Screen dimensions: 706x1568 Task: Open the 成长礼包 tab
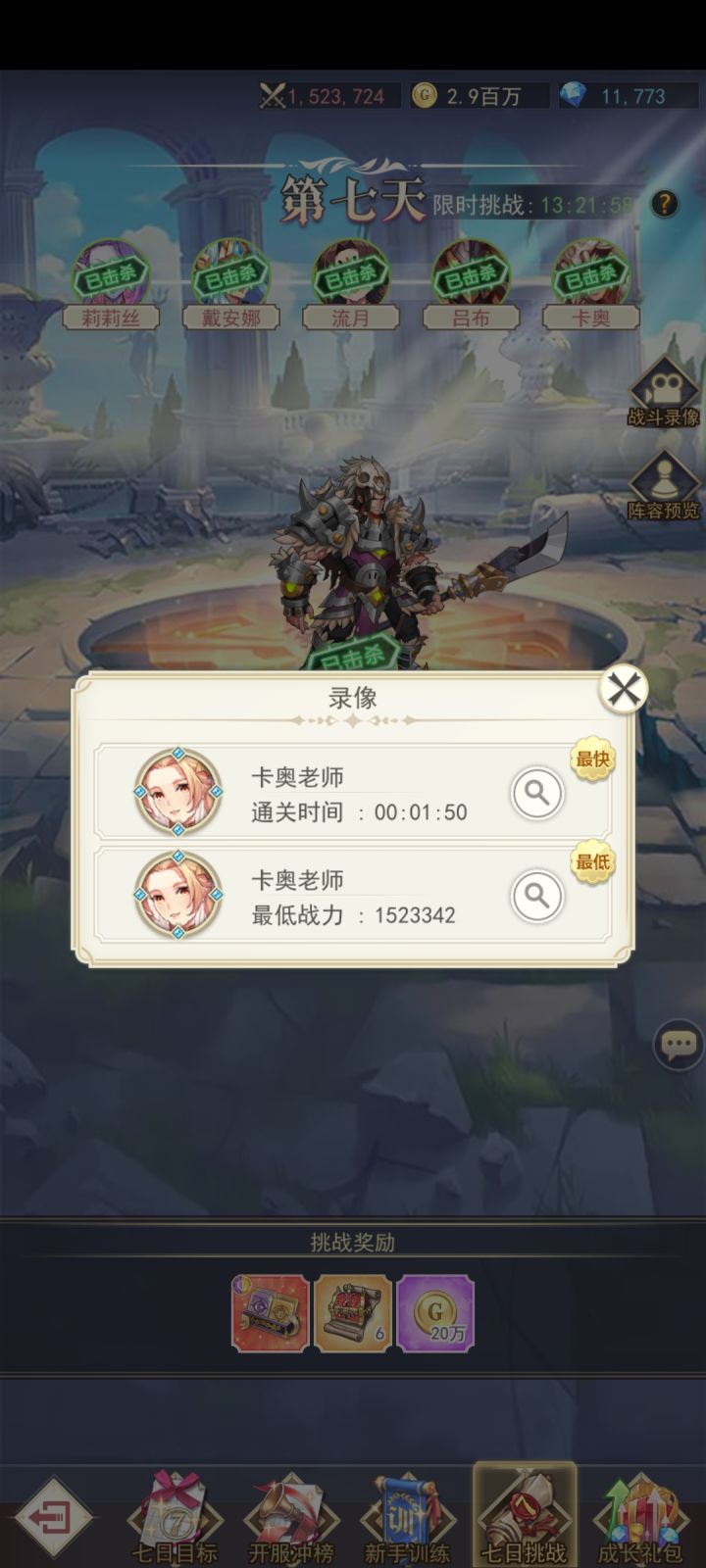point(640,1517)
